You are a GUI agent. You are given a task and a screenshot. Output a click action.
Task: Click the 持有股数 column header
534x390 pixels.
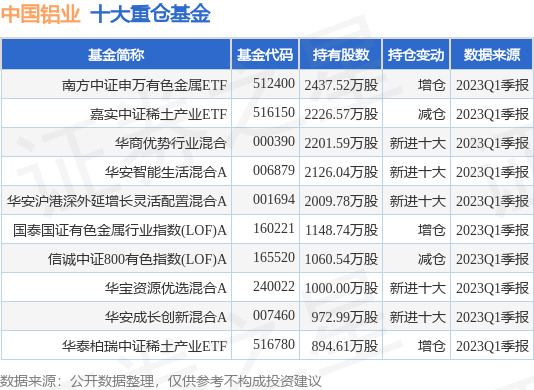pos(341,54)
